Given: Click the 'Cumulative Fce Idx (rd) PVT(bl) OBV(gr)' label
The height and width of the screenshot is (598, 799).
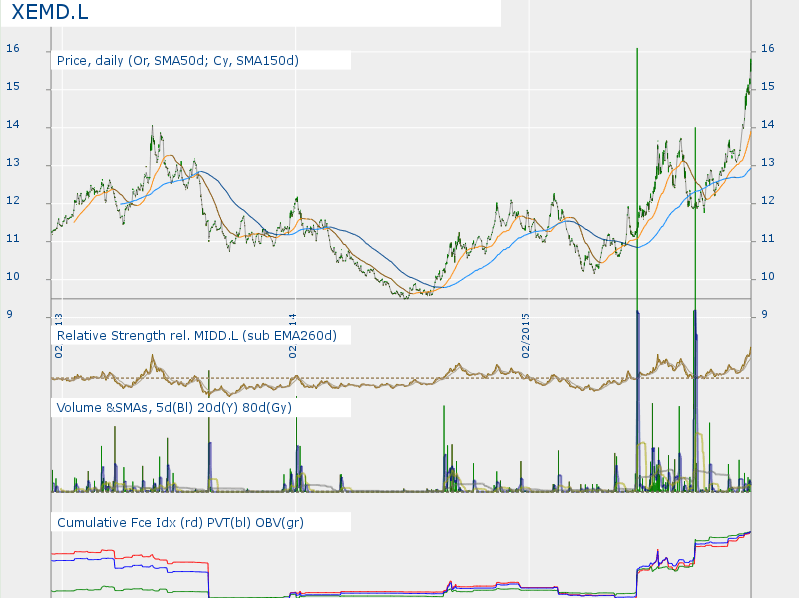Looking at the screenshot, I should [x=180, y=523].
